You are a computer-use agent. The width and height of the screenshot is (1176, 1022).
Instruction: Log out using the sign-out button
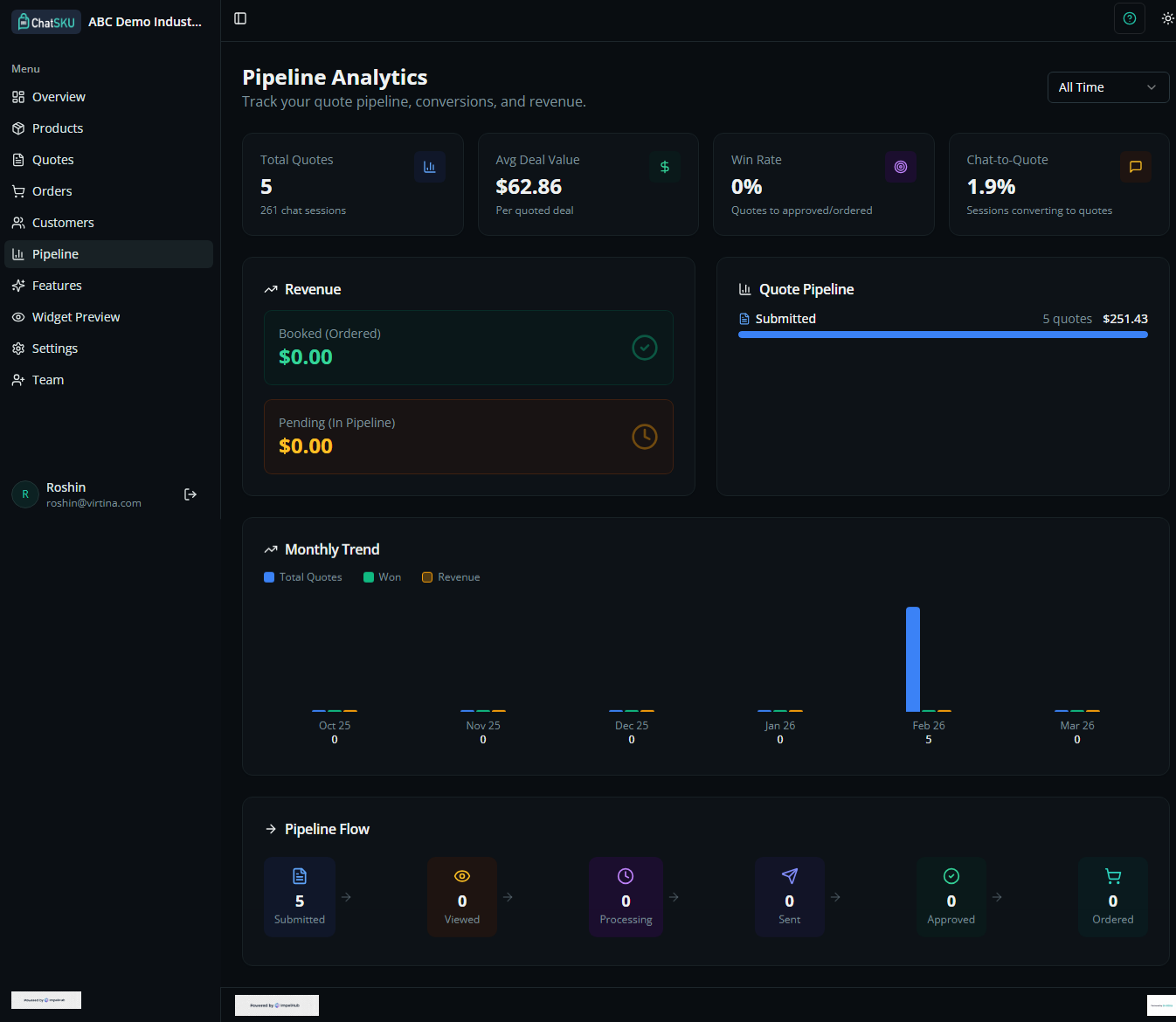190,494
